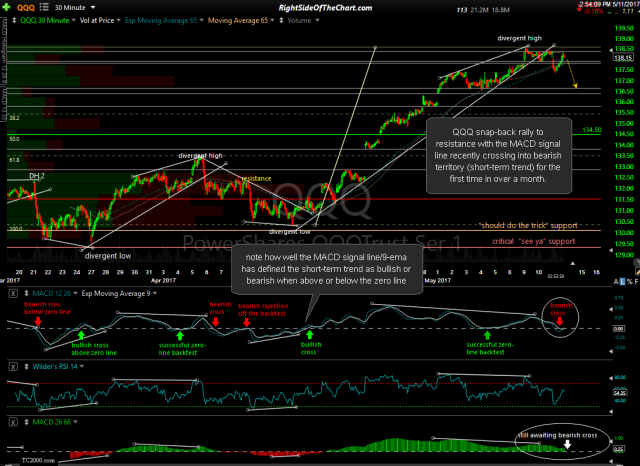Click the MACD 26 66 value 0.25
The height and width of the screenshot is (466, 640).
[619, 449]
